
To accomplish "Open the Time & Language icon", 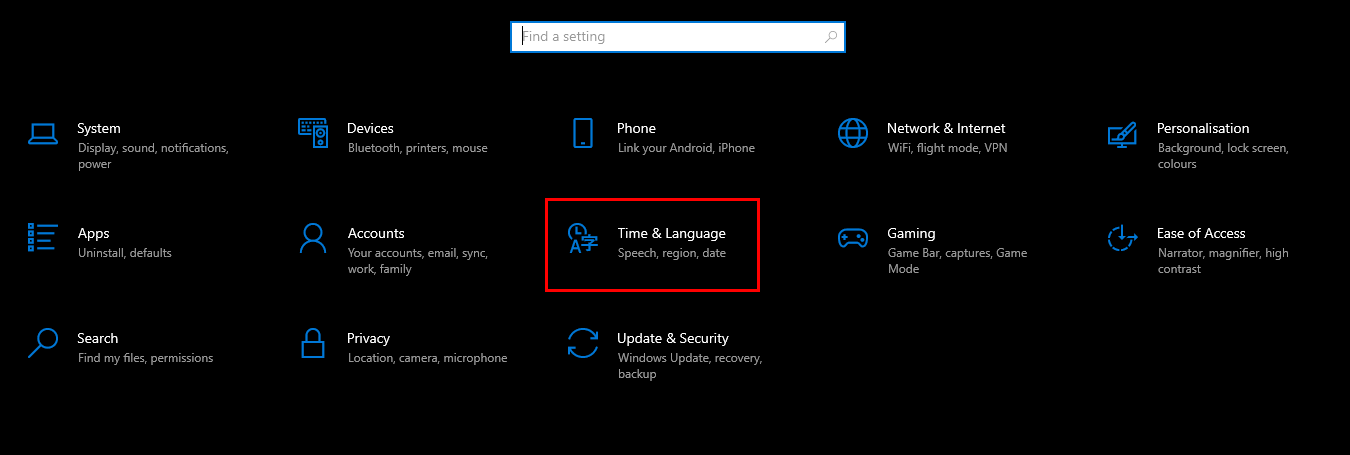I will (x=583, y=238).
